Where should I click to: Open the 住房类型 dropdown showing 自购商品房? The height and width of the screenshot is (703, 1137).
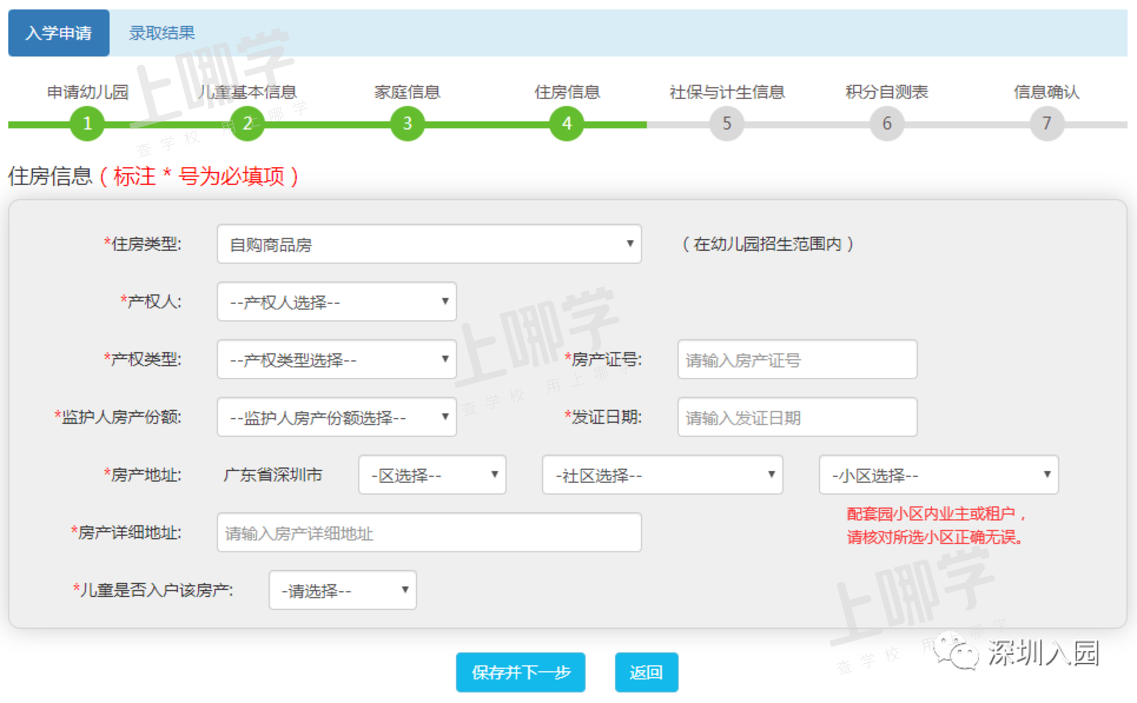429,244
